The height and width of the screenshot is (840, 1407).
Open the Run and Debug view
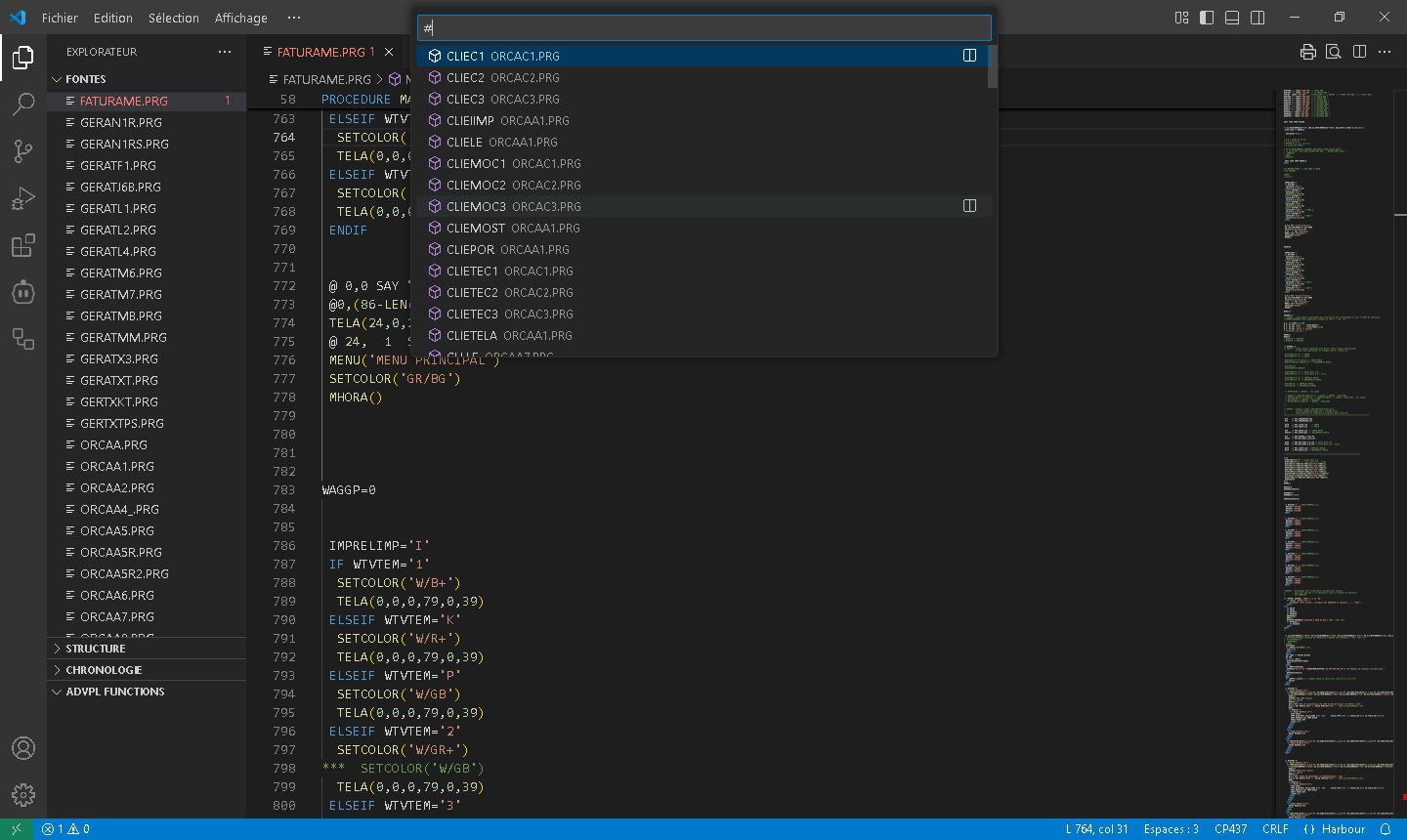pos(23,198)
